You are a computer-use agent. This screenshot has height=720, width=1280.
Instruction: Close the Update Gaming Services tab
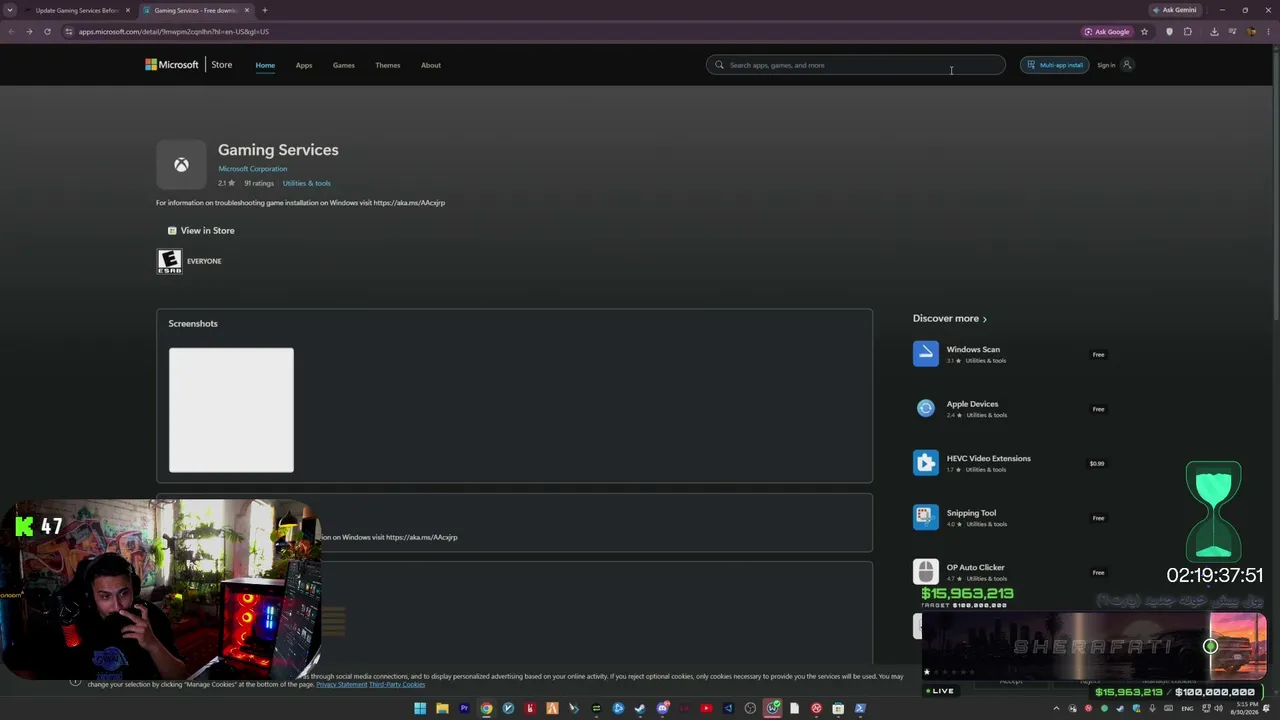coord(127,10)
